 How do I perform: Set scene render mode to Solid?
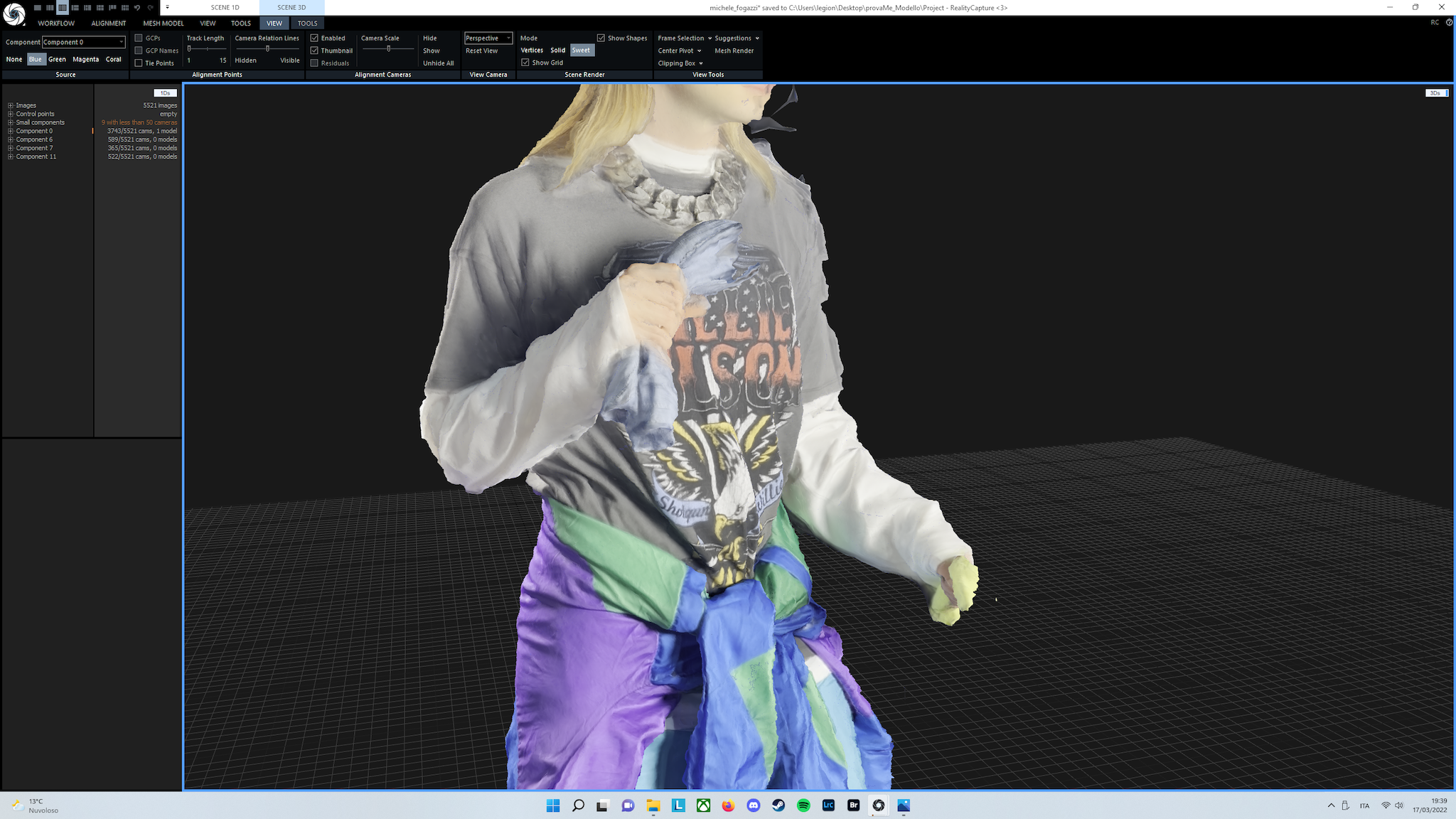[557, 50]
